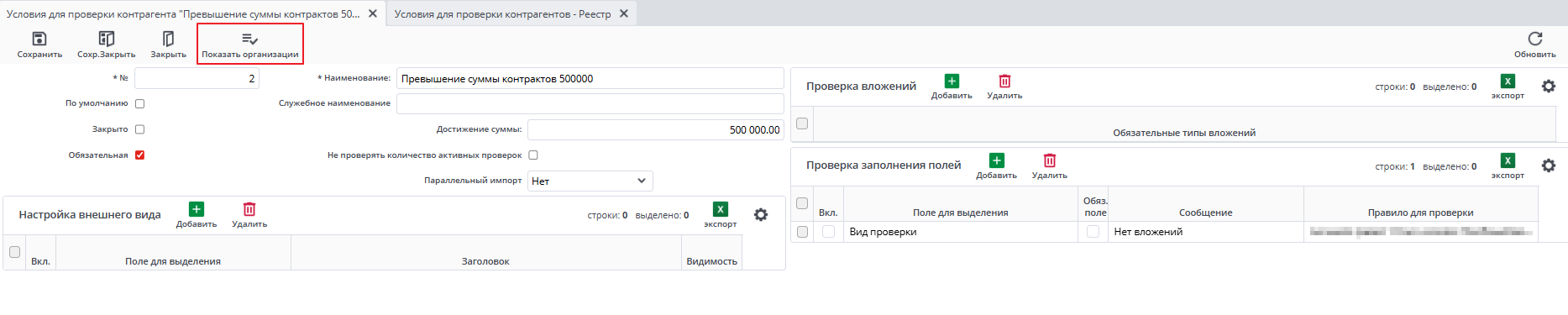
Task: Switch to Условия для проверки контрагентов - Реестр tab
Action: 503,13
